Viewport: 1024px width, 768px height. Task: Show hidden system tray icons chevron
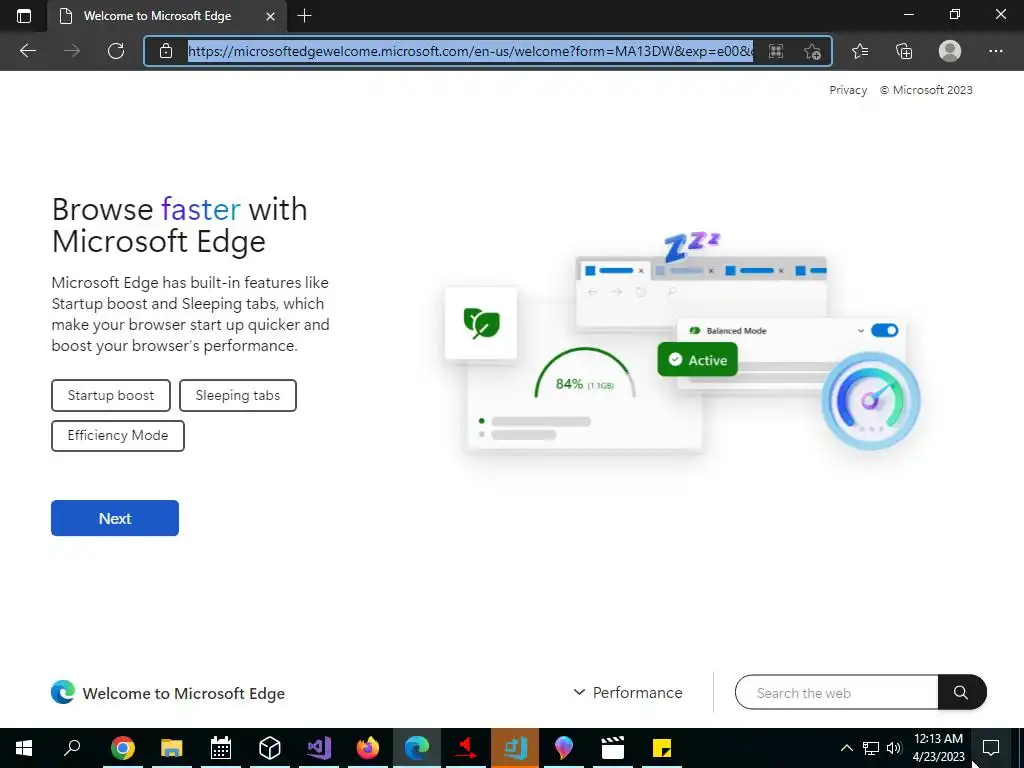point(846,748)
